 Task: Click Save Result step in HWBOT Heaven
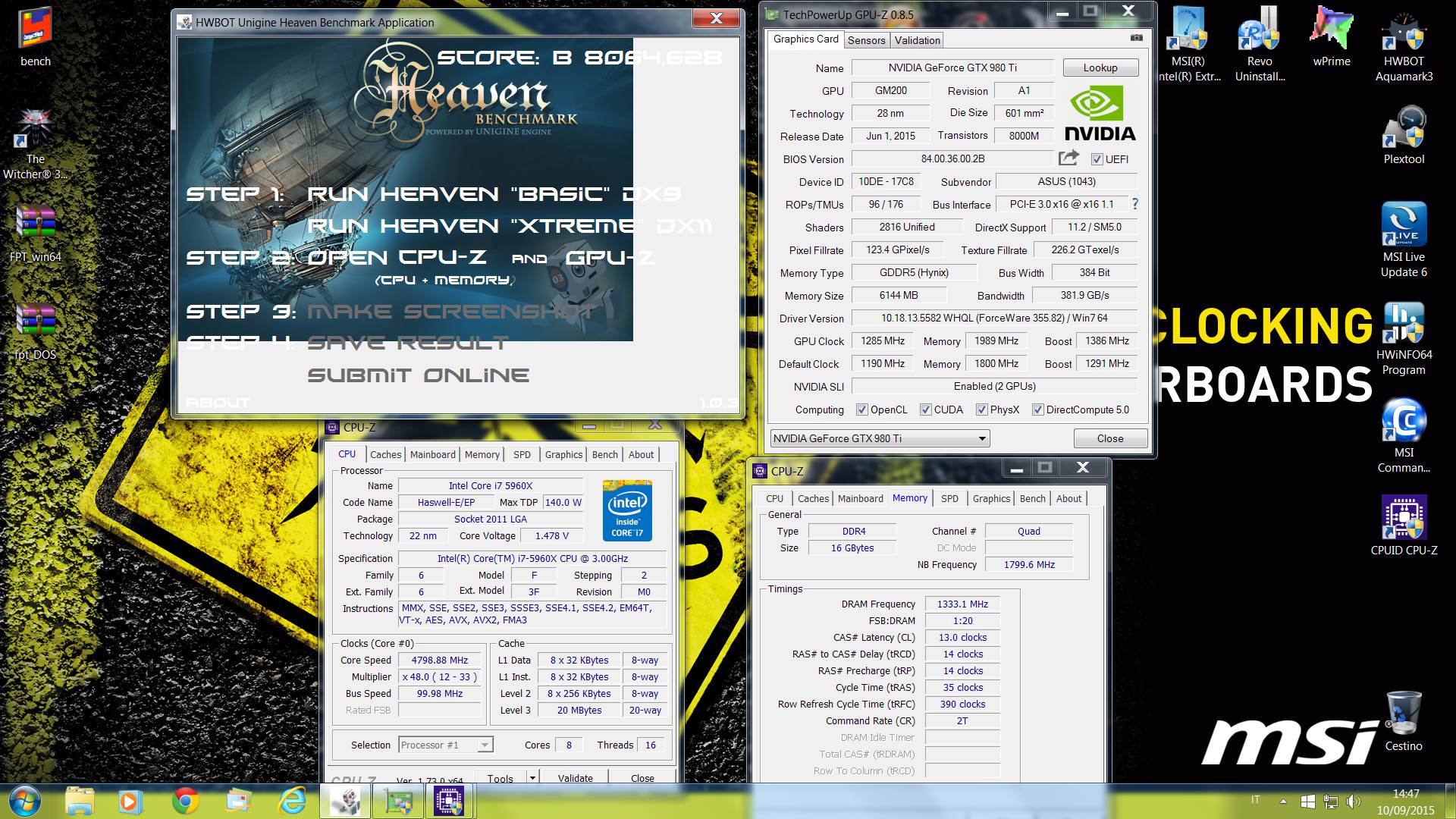click(x=407, y=344)
